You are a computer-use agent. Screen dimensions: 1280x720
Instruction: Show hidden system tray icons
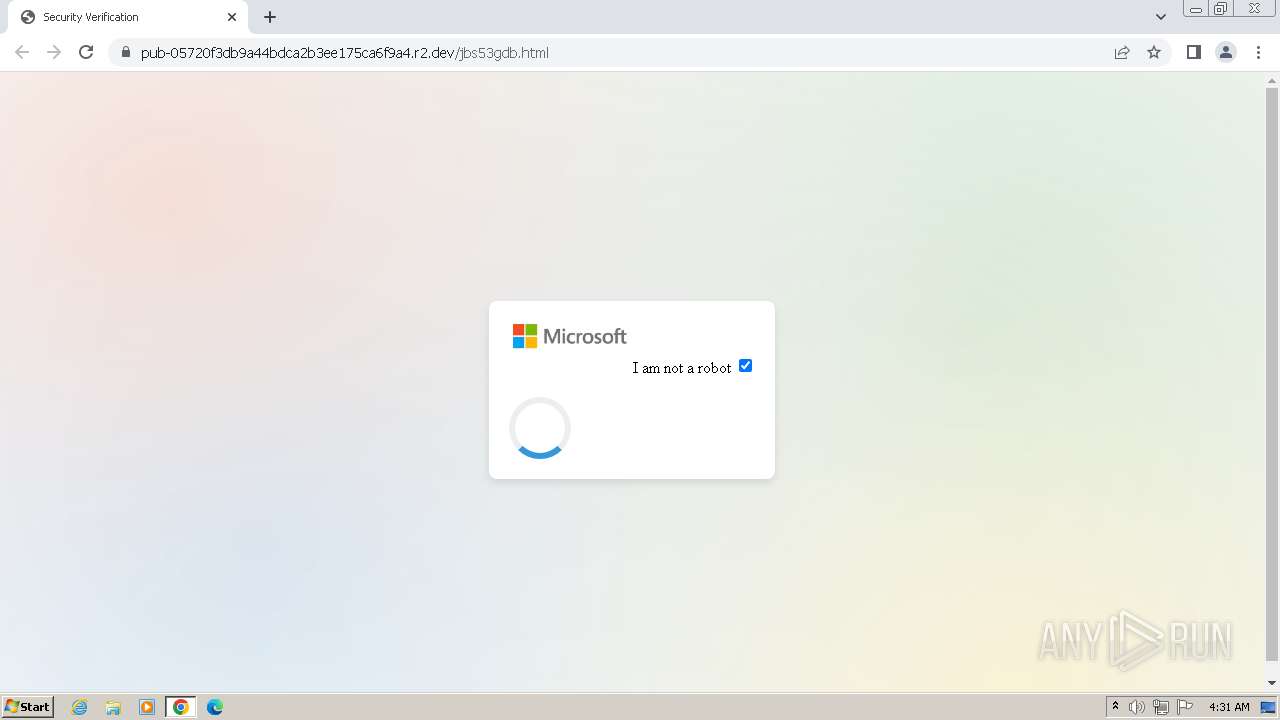[1115, 707]
